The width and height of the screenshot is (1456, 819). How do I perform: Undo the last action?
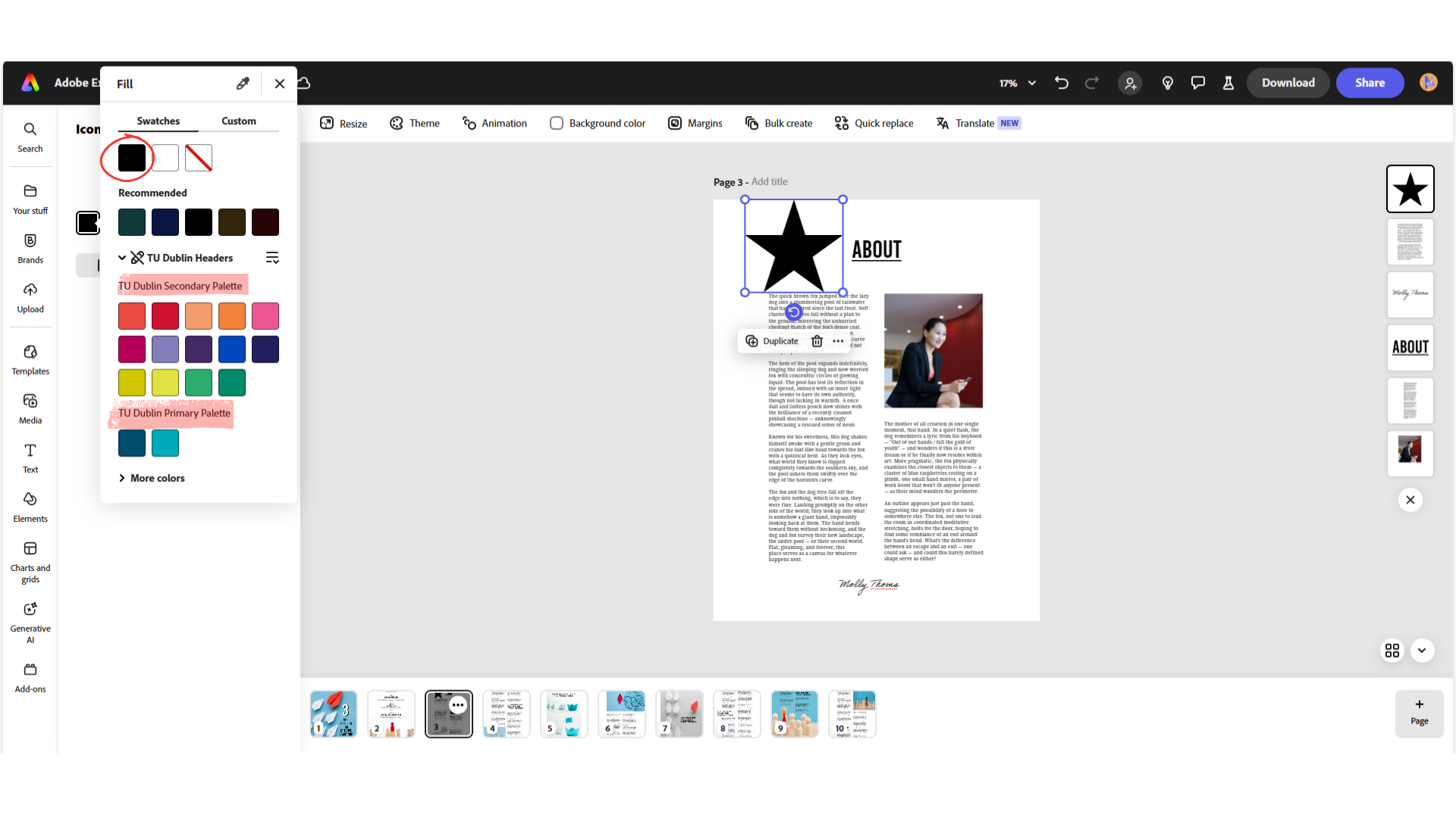click(1061, 83)
